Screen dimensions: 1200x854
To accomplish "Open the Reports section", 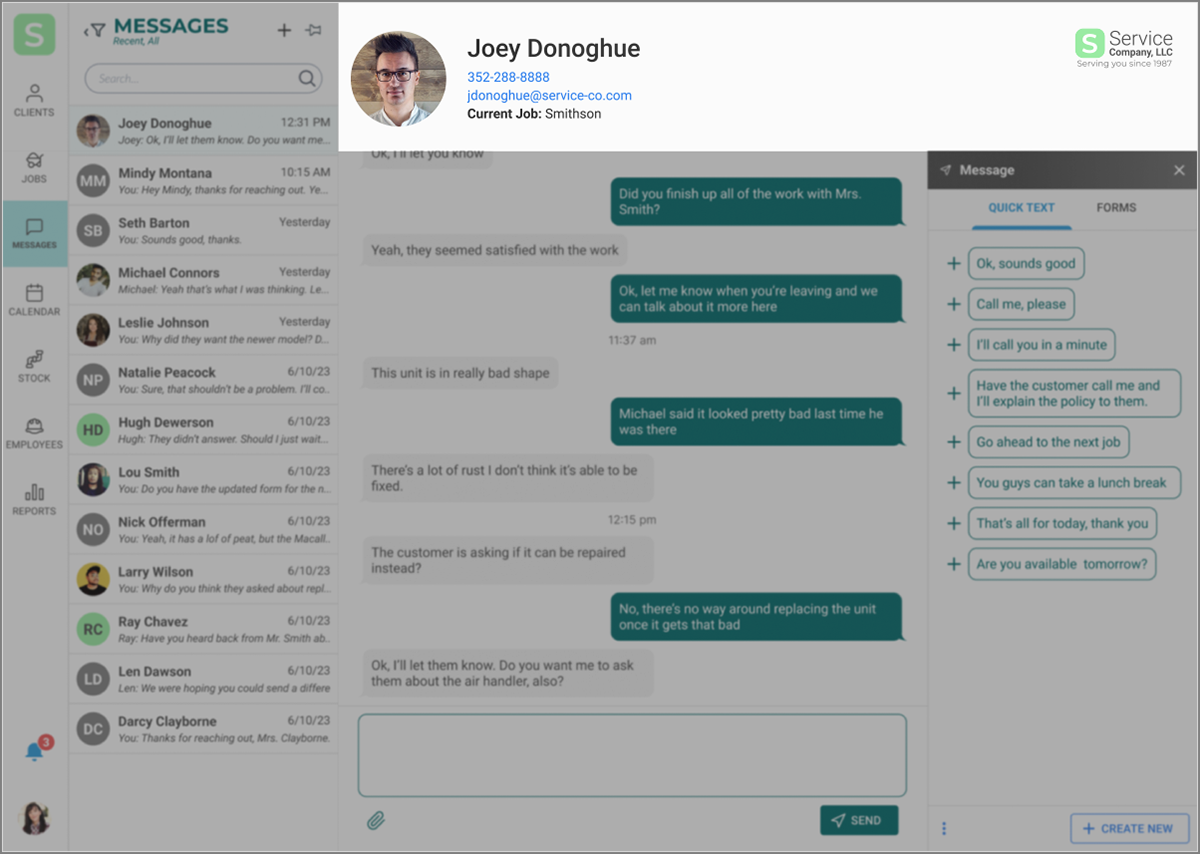I will pyautogui.click(x=34, y=499).
